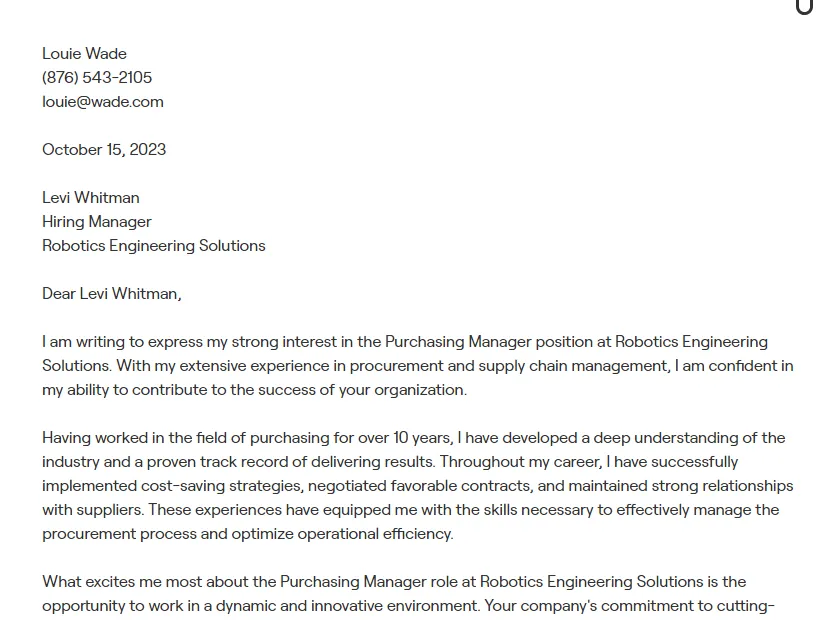The height and width of the screenshot is (620, 836).
Task: Click the recipient name Levi Whitman in address block
Action: (x=91, y=198)
